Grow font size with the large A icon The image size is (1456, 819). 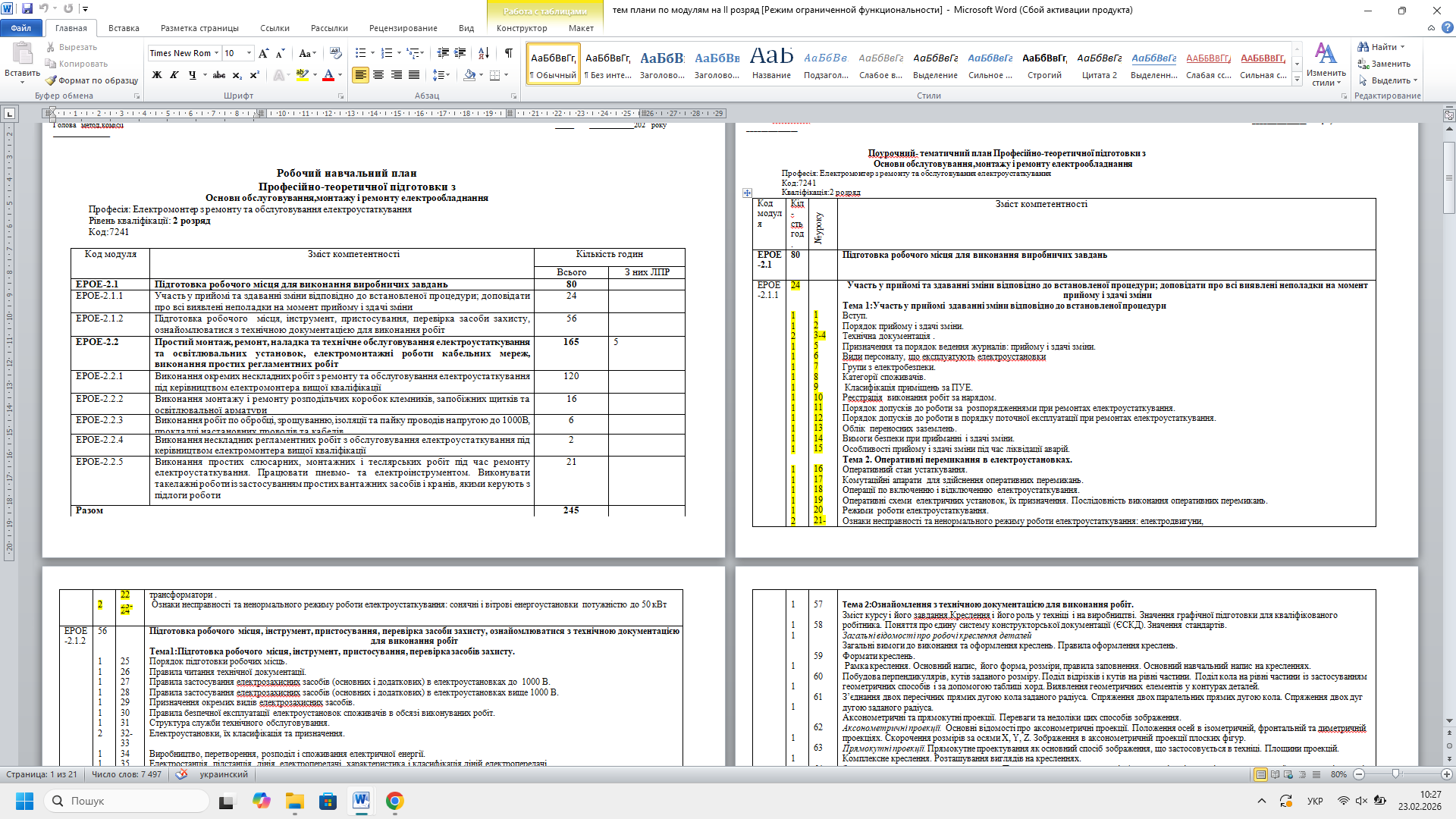263,53
